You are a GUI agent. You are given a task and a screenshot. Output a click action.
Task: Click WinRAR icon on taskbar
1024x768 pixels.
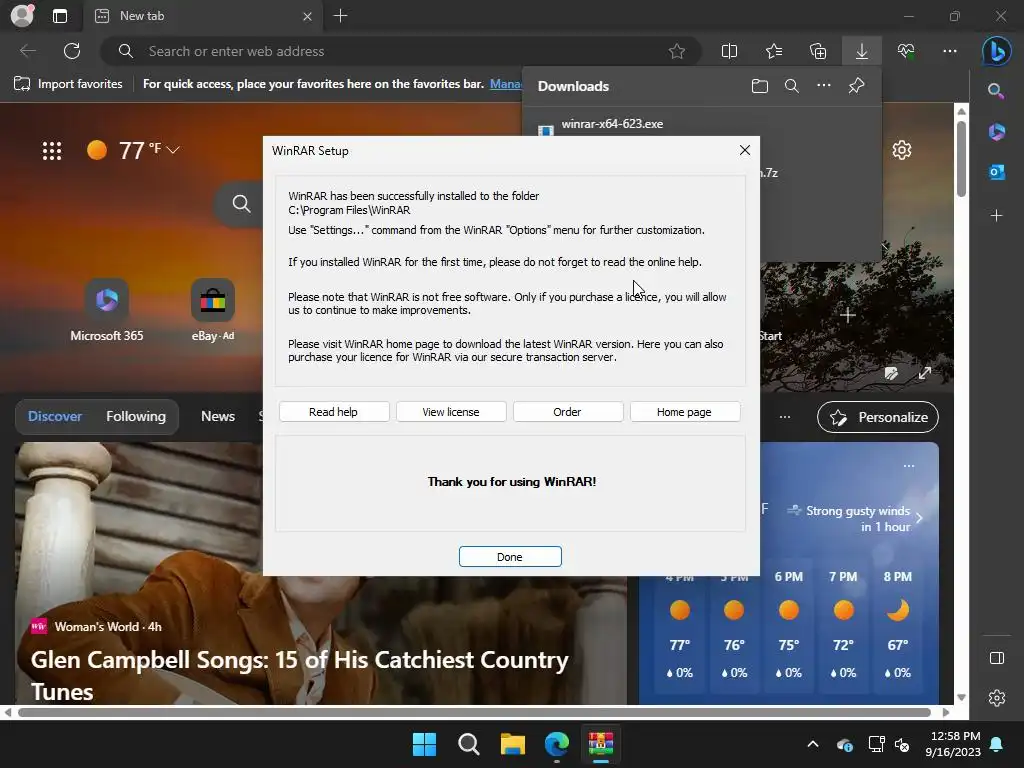coord(601,744)
